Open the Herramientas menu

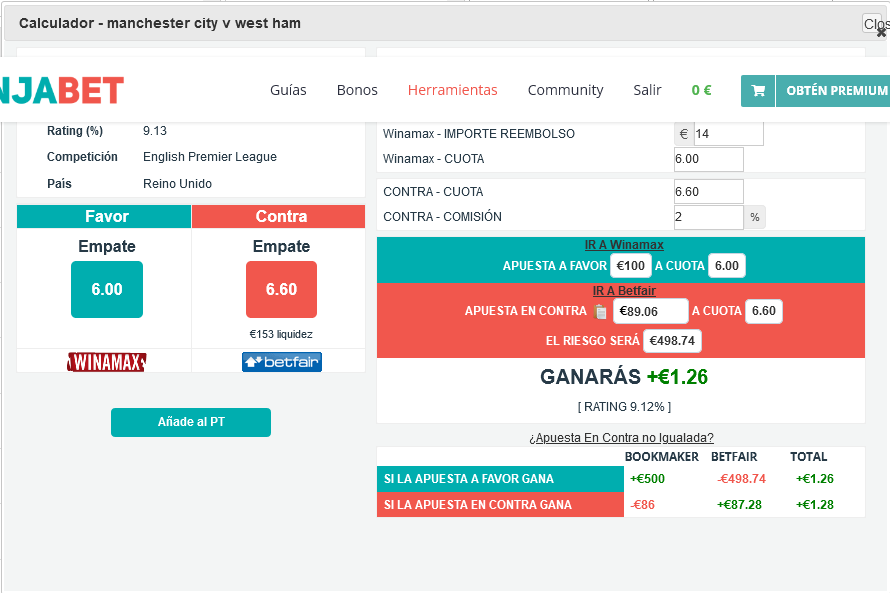click(x=452, y=90)
